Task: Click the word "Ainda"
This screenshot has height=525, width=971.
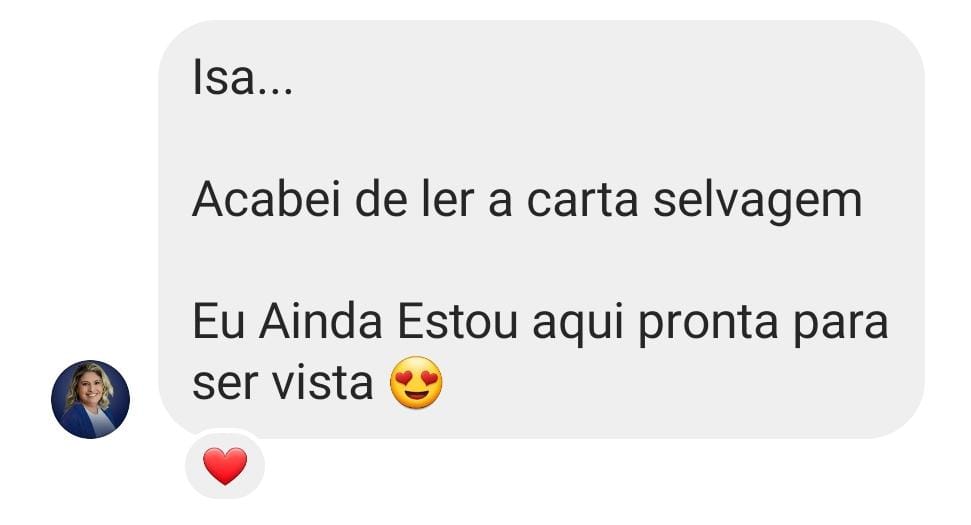Action: (x=321, y=322)
